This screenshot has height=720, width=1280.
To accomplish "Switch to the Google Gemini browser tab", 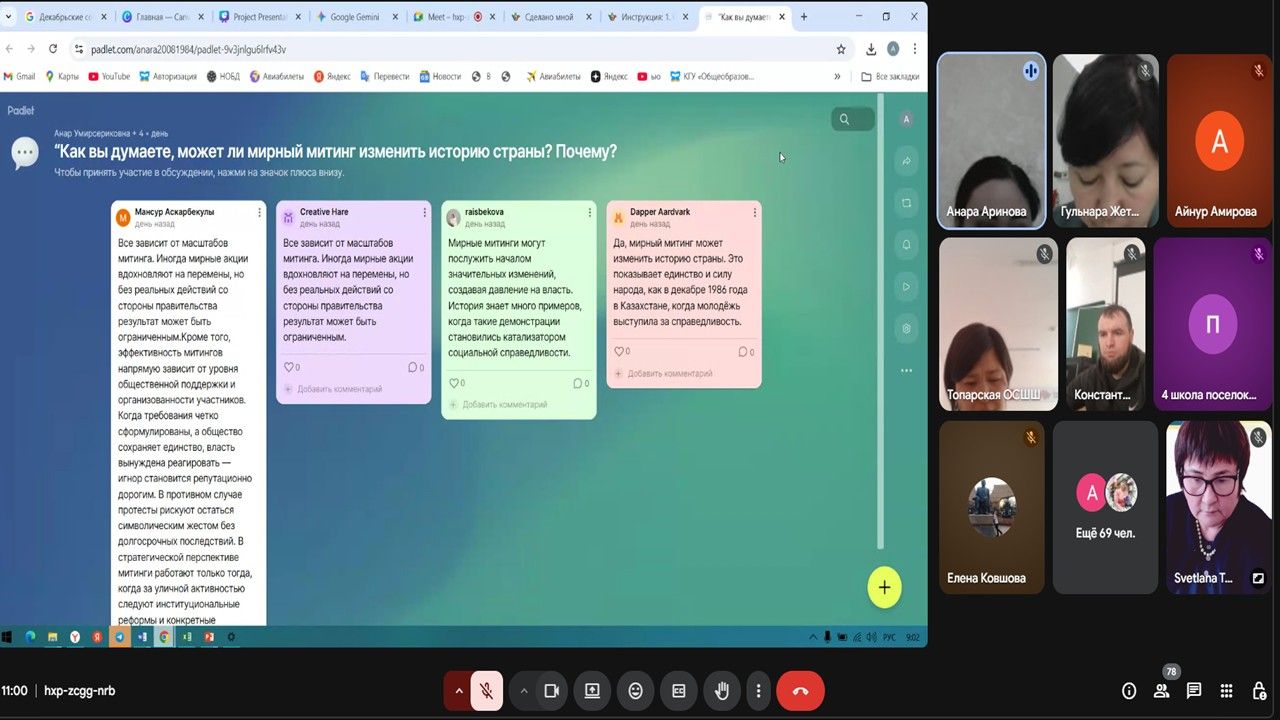I will click(x=355, y=17).
